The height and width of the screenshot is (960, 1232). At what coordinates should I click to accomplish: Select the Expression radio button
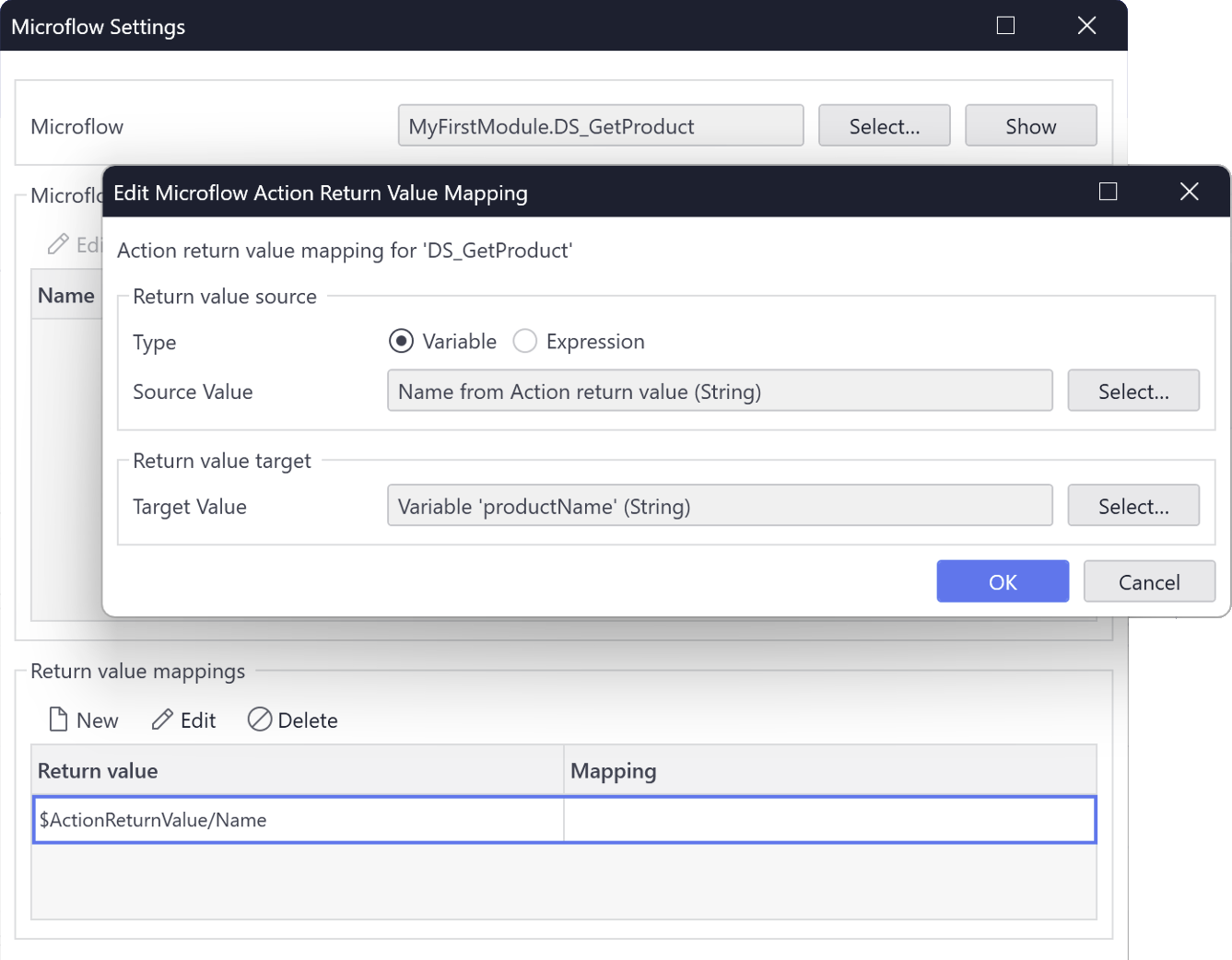(x=525, y=341)
